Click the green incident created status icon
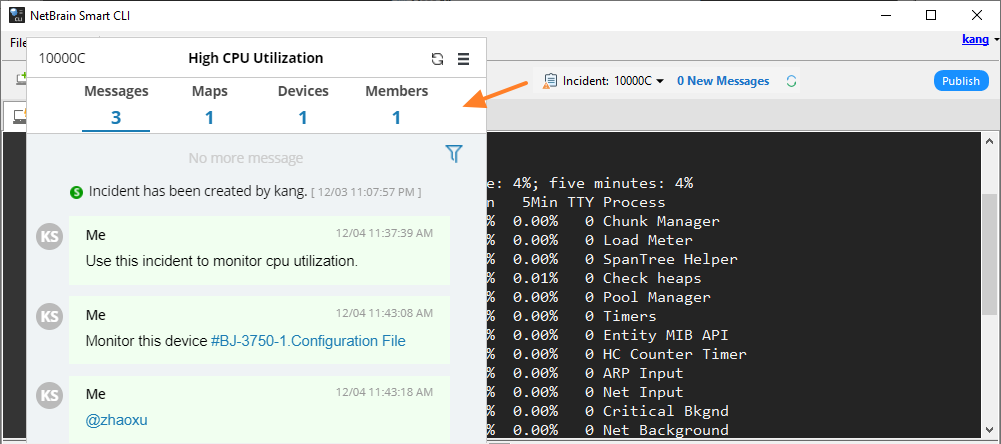This screenshot has width=1001, height=444. pos(77,192)
